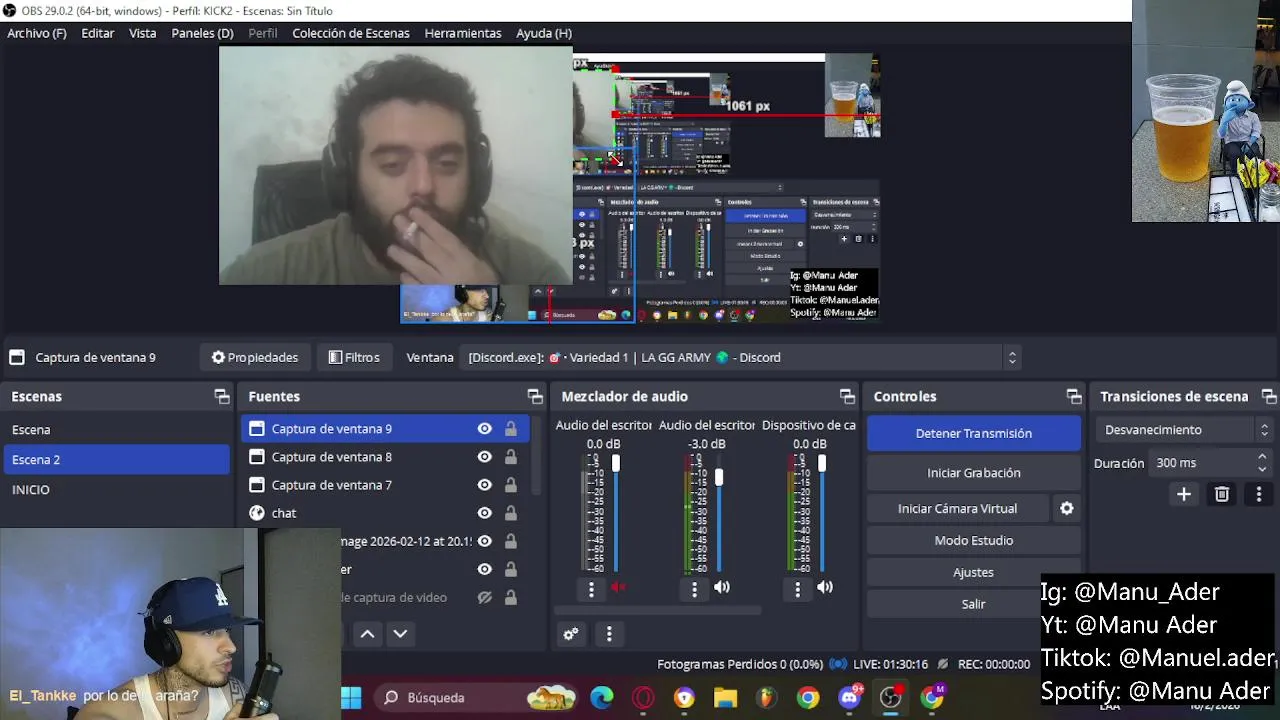Lock the Captura de ventana 7 source
The height and width of the screenshot is (720, 1280).
point(511,485)
